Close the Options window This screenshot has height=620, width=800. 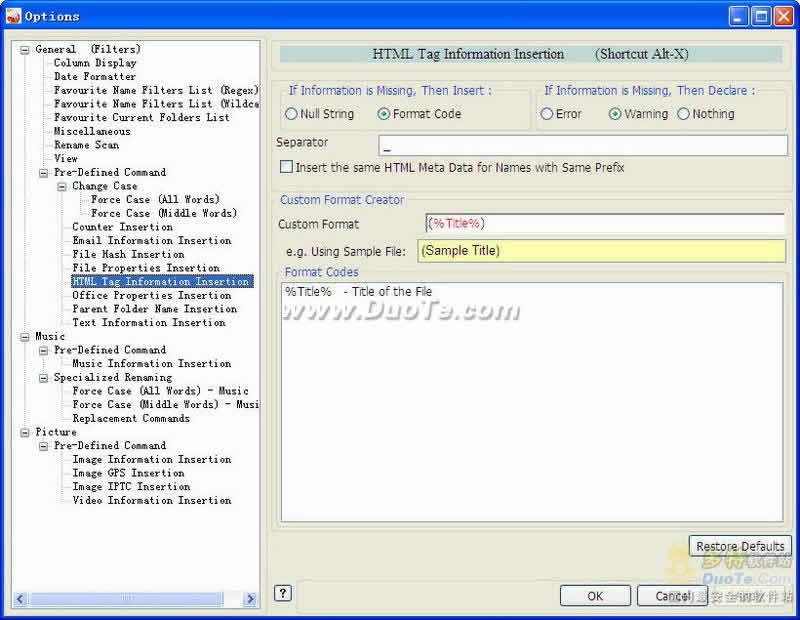(784, 17)
